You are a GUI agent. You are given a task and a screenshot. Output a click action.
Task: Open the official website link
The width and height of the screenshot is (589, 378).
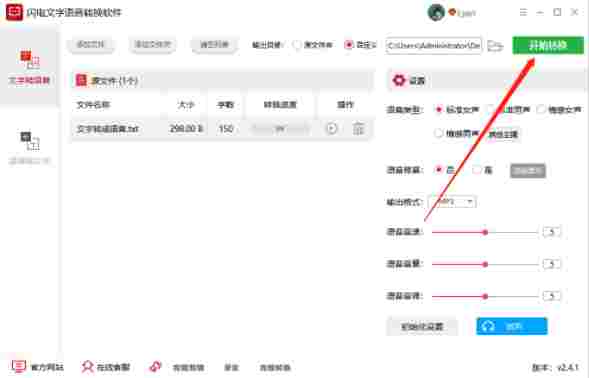pyautogui.click(x=47, y=367)
